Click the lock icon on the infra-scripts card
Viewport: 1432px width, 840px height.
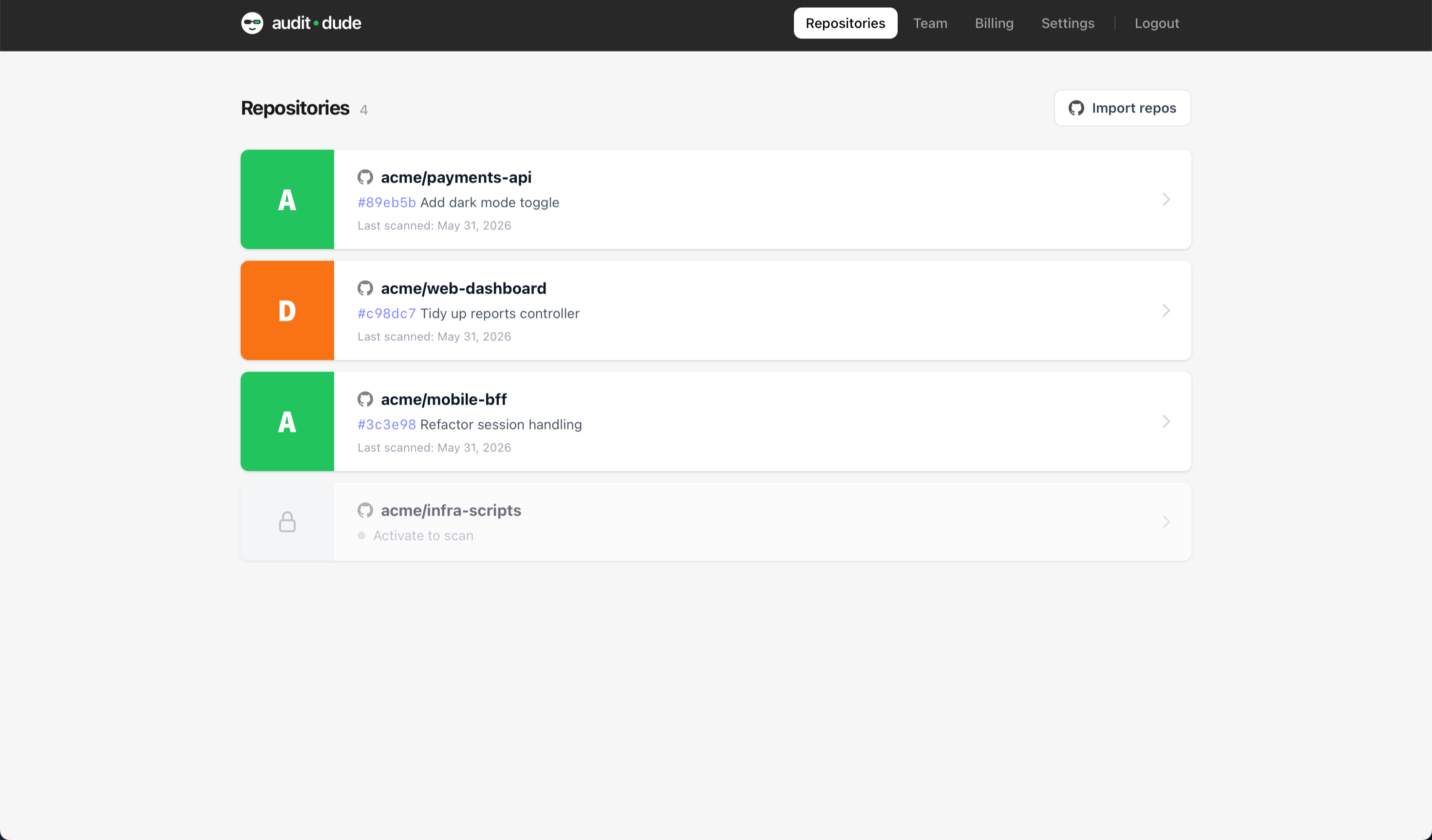pyautogui.click(x=287, y=522)
